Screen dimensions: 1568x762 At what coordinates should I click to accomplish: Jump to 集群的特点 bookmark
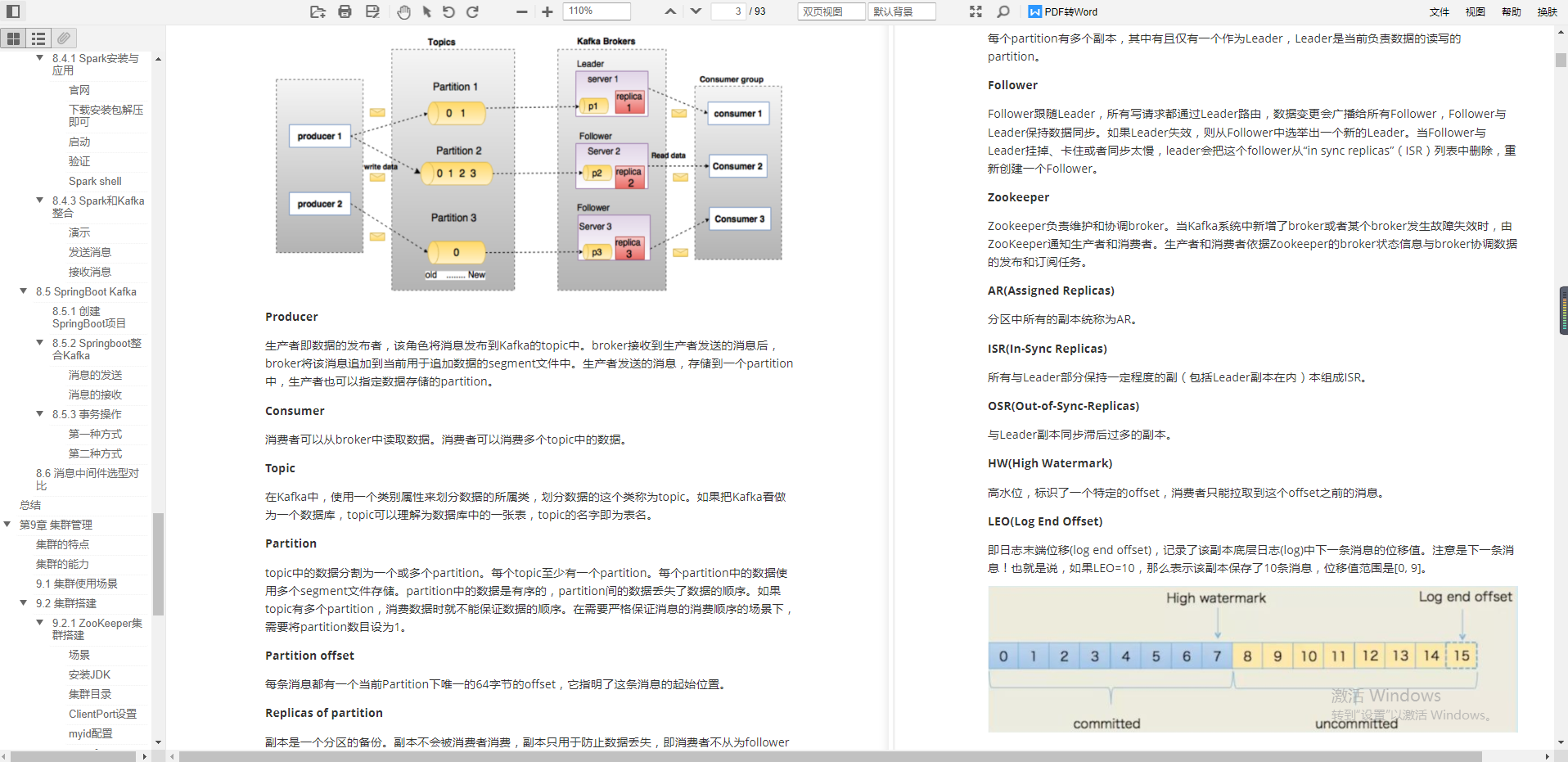63,544
